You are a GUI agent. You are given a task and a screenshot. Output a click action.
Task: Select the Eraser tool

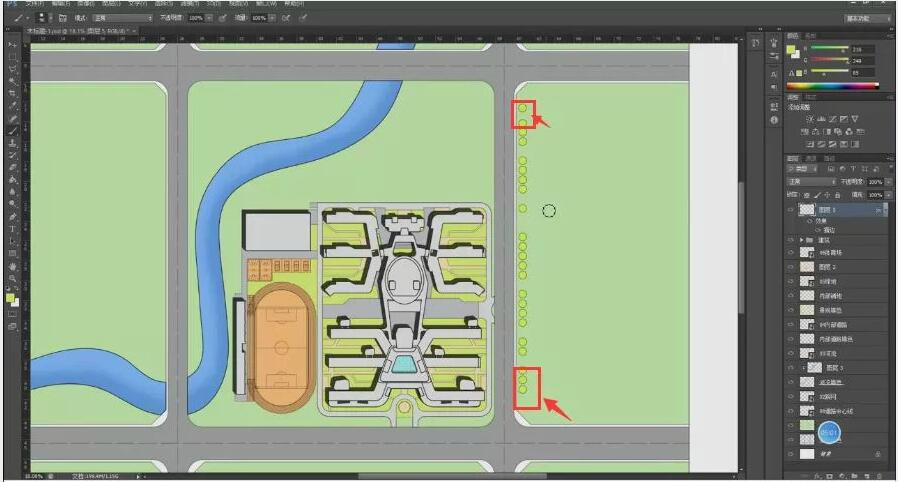tap(12, 167)
